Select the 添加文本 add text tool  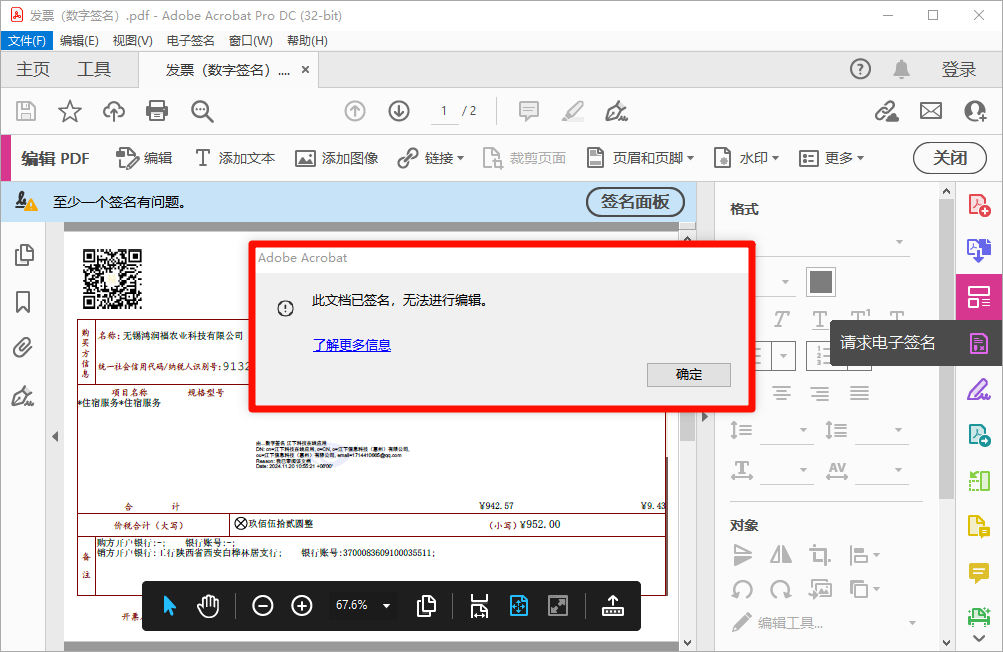coord(235,158)
